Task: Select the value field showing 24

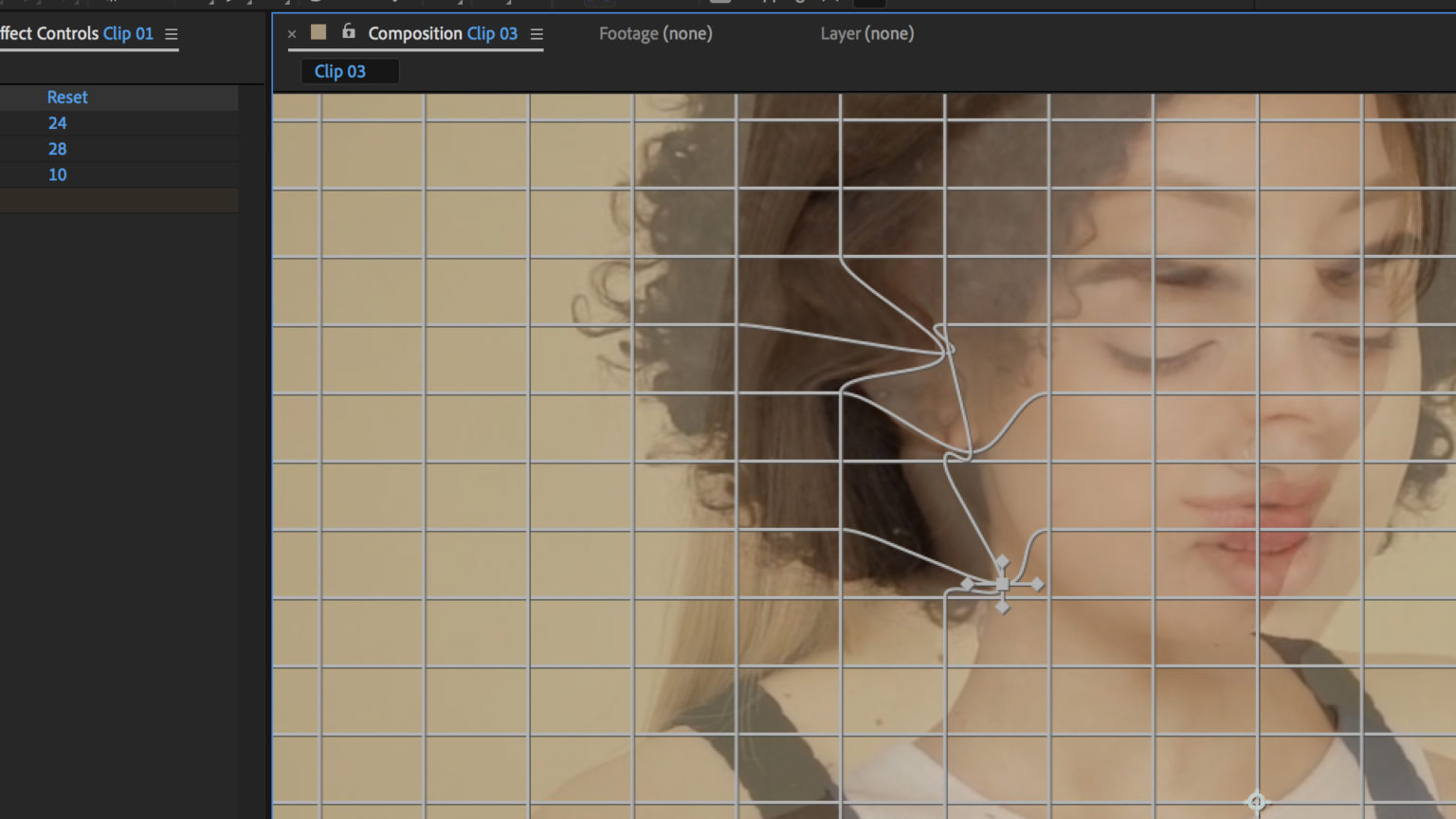Action: coord(58,123)
